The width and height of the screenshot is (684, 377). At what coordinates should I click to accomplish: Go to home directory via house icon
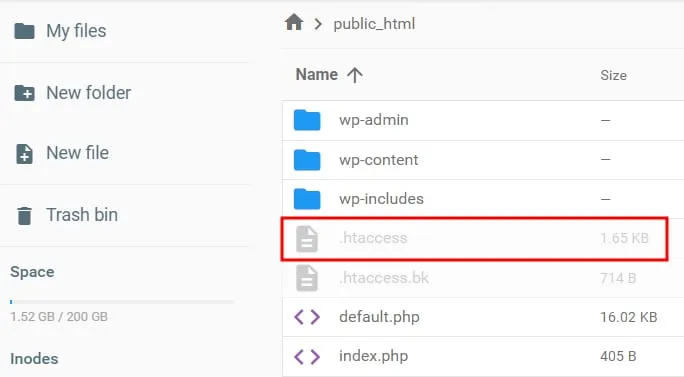coord(294,22)
